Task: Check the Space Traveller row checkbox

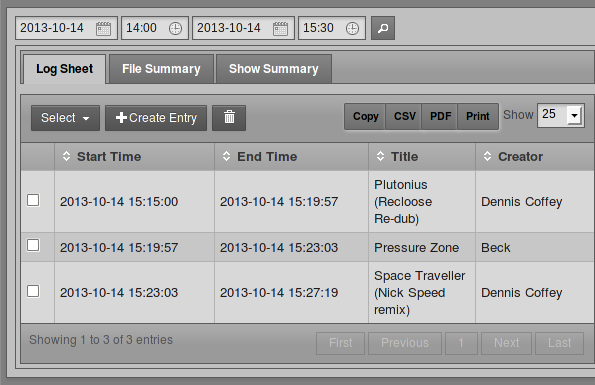Action: coord(33,291)
